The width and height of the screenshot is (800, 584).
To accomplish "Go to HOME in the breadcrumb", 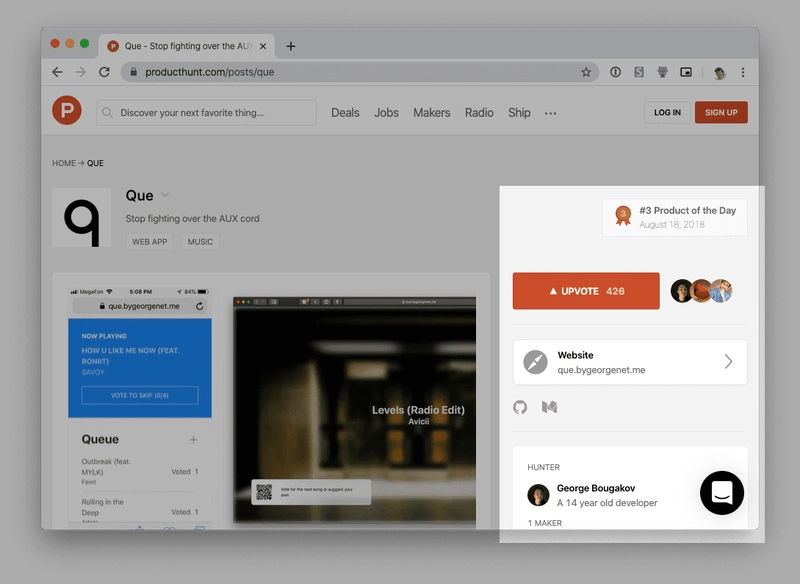I will point(64,163).
